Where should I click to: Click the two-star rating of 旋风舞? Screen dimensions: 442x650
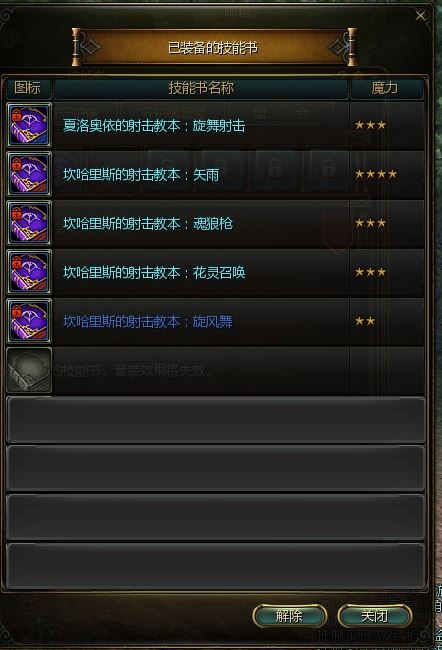[365, 321]
